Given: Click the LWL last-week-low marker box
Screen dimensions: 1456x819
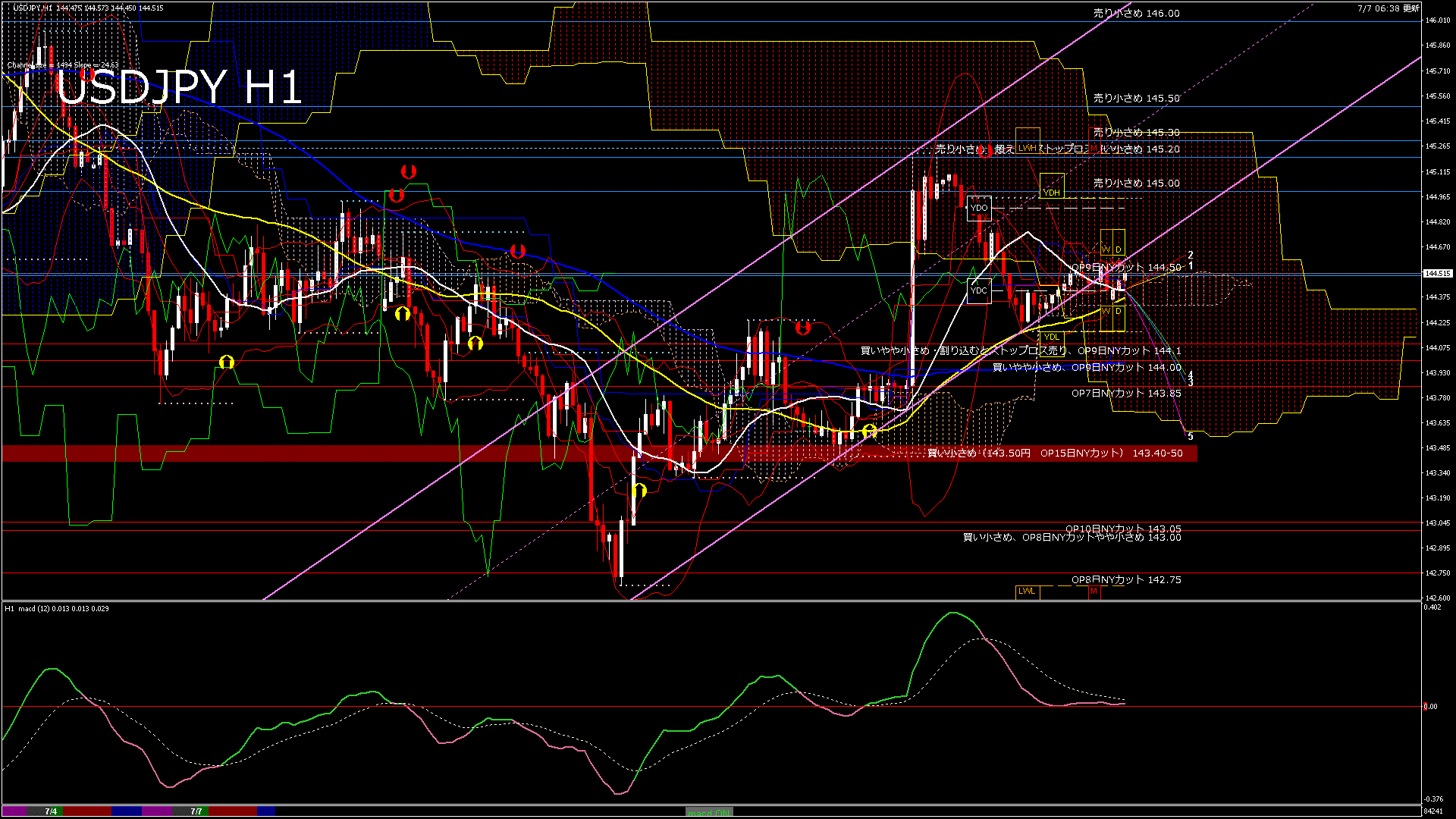Looking at the screenshot, I should [x=1027, y=591].
